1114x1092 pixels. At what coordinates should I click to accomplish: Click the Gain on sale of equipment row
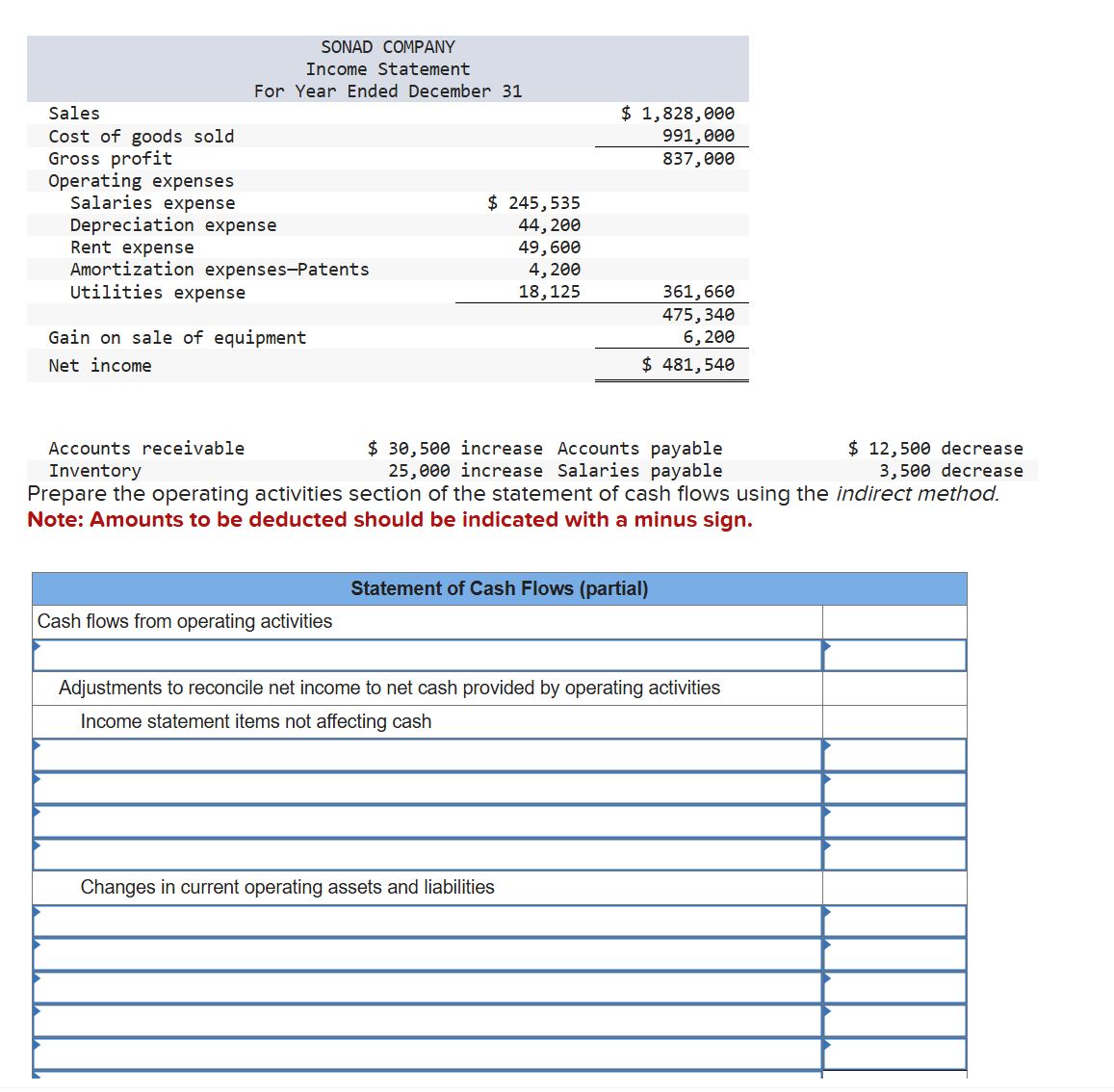point(177,337)
